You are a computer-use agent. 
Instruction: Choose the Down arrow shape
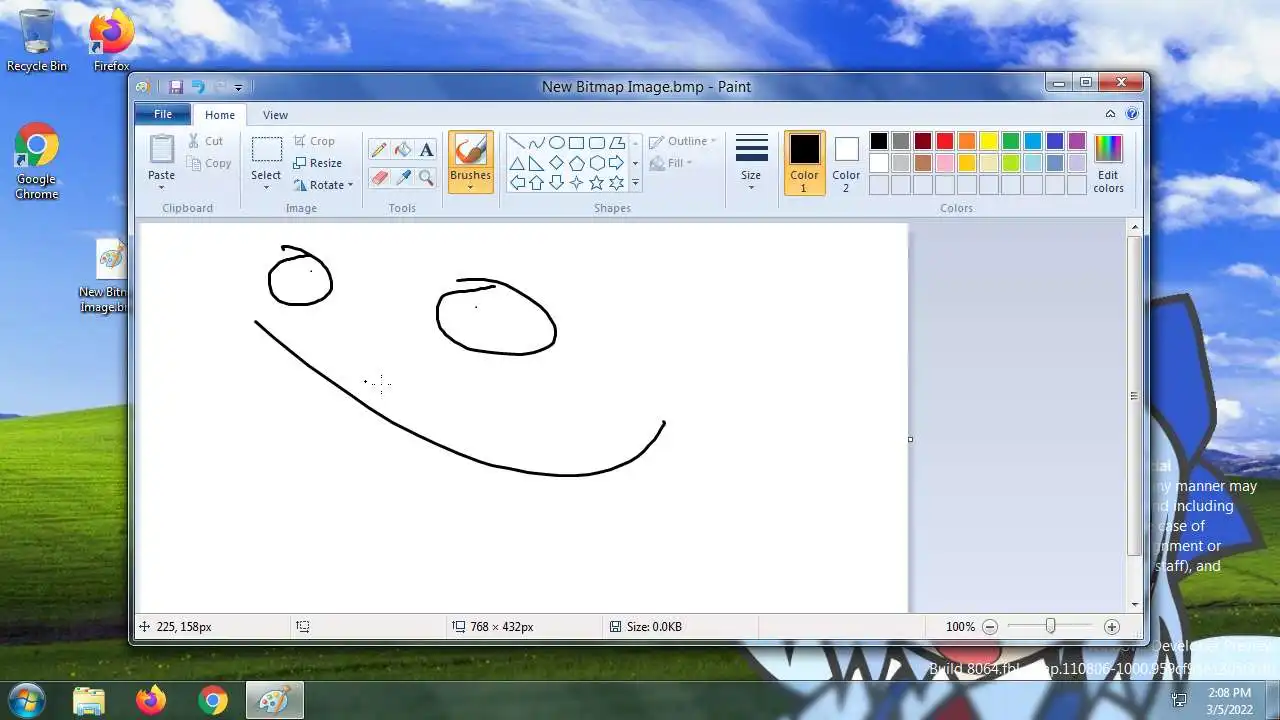coord(557,183)
